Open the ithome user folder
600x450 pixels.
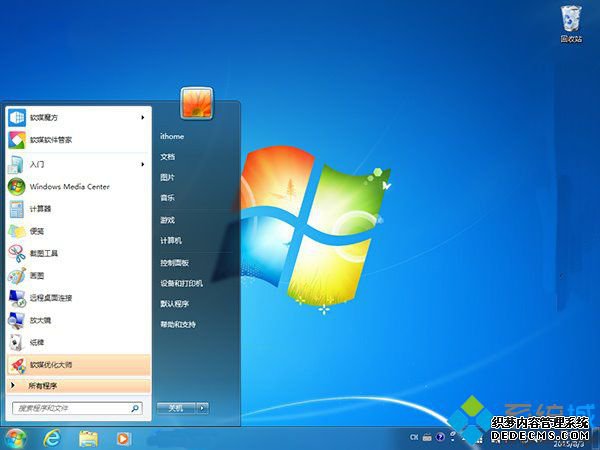[x=172, y=136]
